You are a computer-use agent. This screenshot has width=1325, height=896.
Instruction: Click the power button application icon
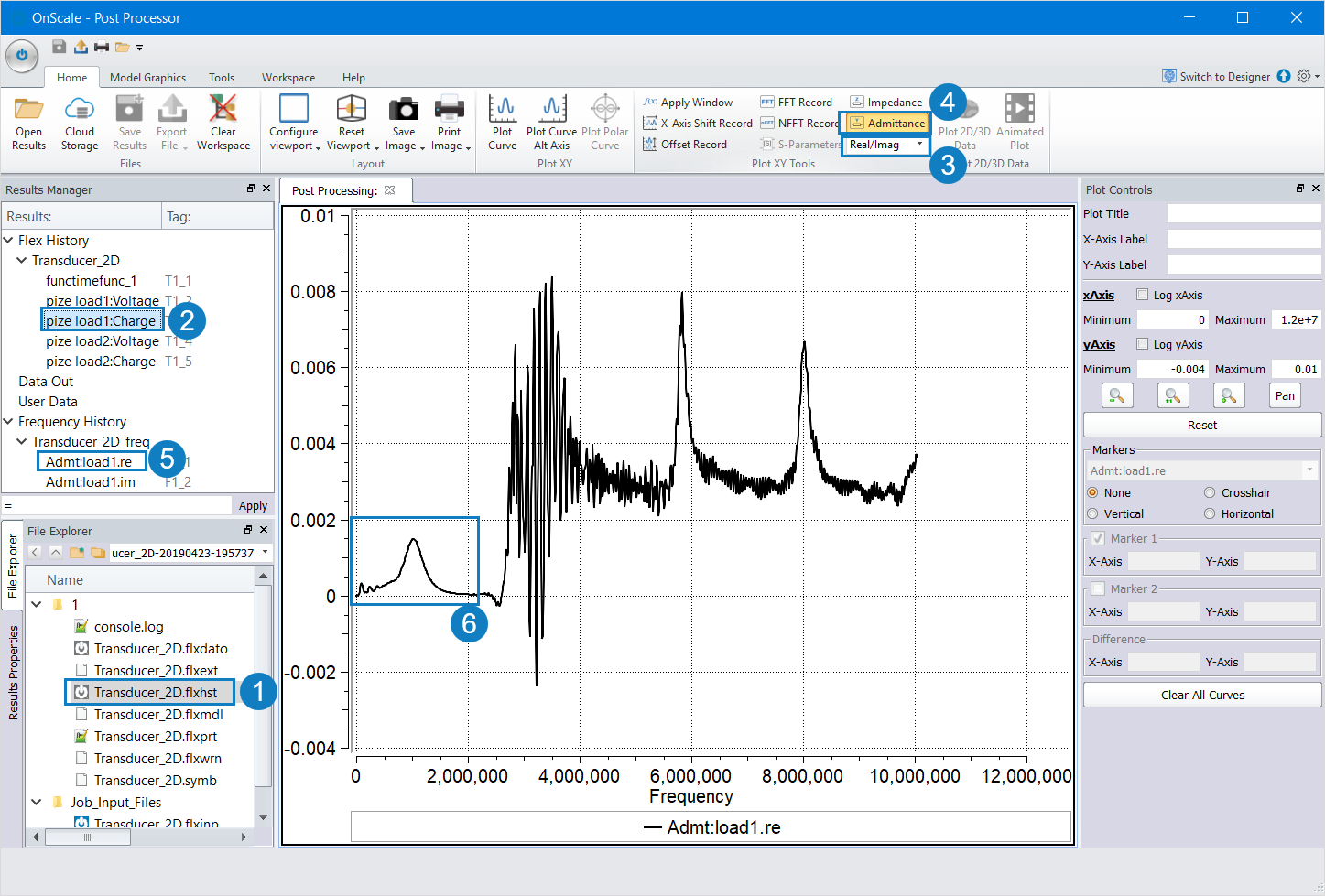21,55
